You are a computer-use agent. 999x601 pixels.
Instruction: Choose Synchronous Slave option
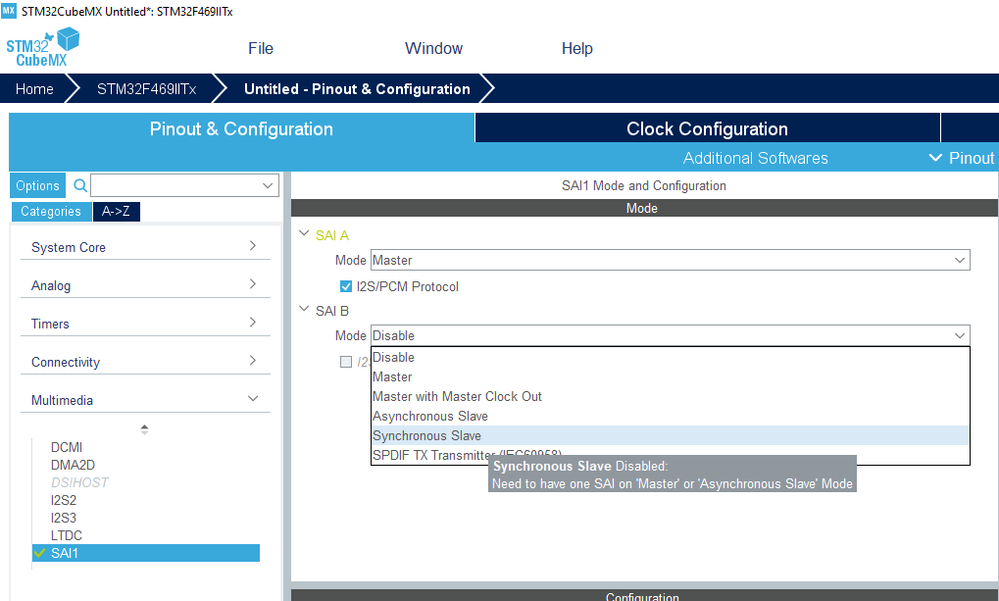pos(670,436)
